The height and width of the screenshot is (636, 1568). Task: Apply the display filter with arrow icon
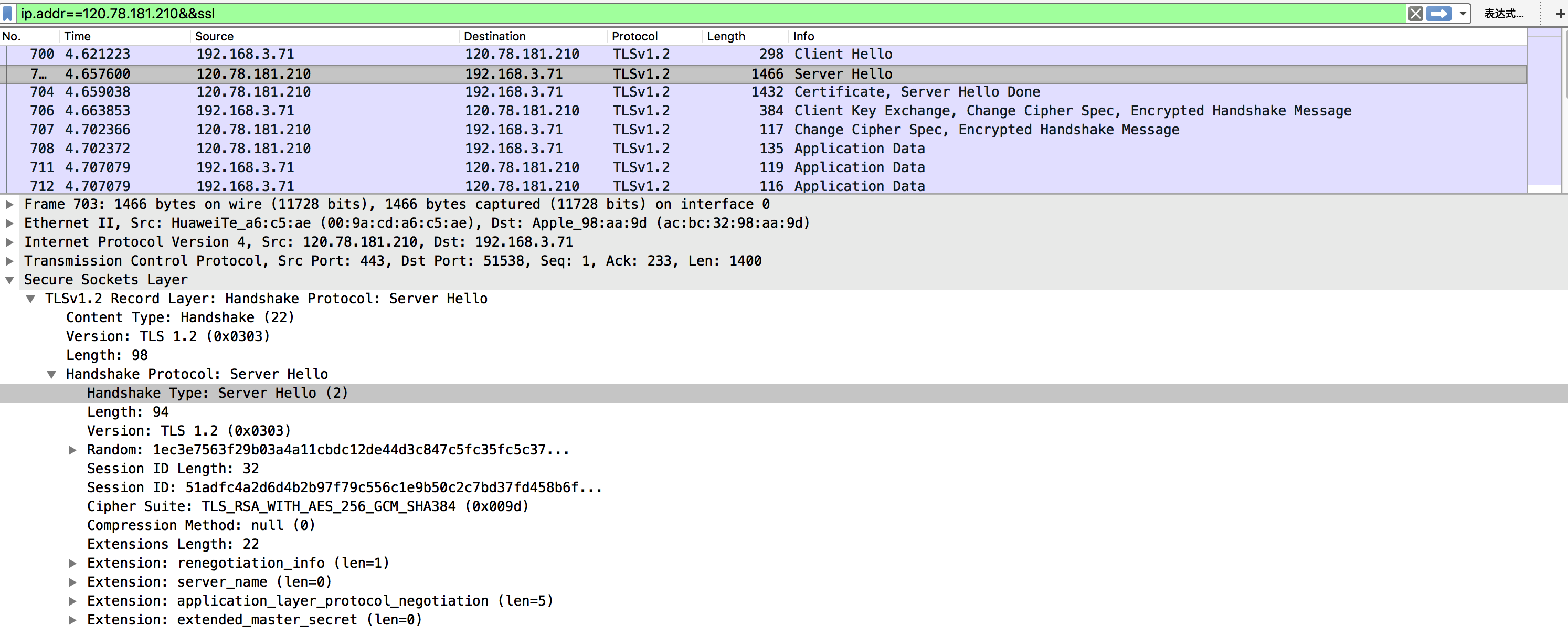(1438, 14)
